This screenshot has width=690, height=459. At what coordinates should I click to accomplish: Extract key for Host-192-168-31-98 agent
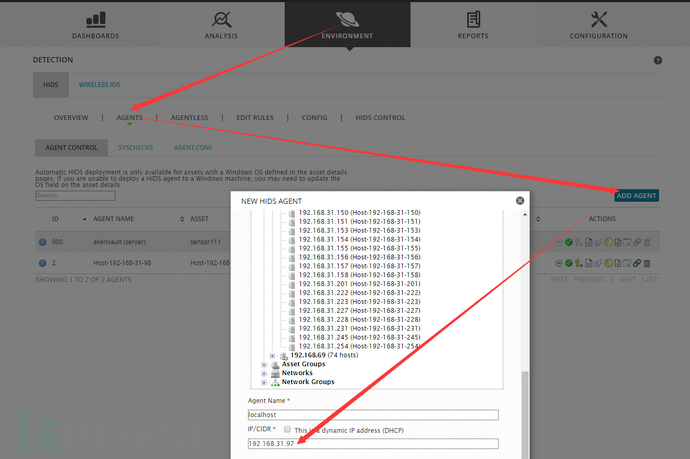click(579, 263)
